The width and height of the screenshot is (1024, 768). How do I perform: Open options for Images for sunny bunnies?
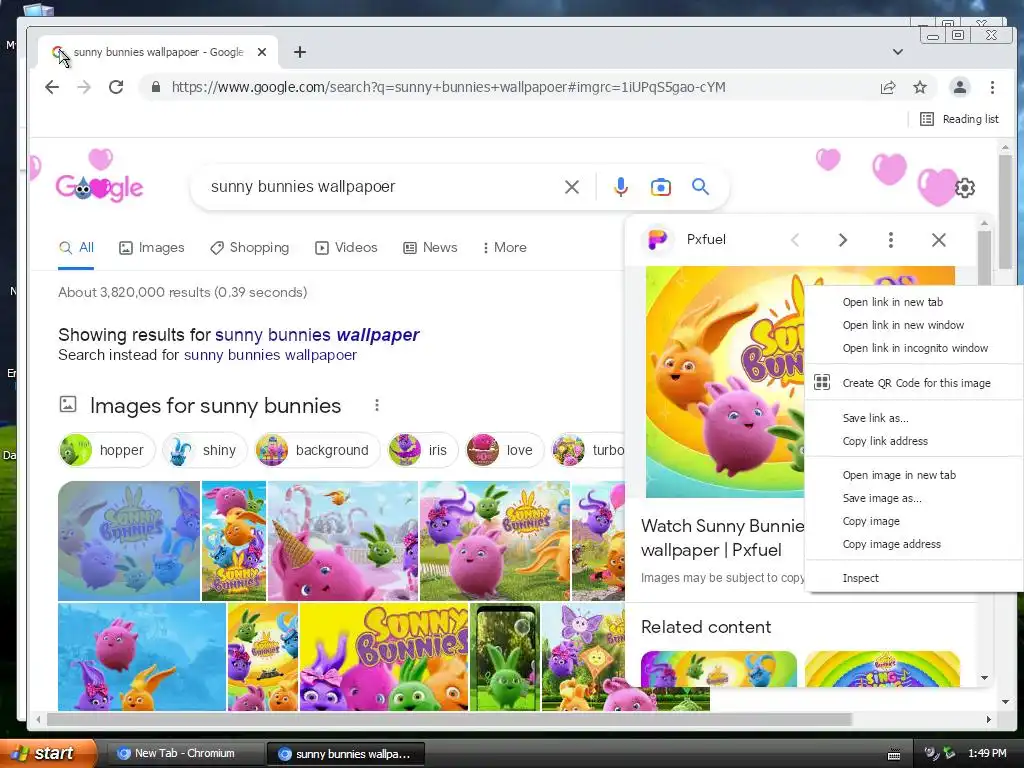click(377, 406)
